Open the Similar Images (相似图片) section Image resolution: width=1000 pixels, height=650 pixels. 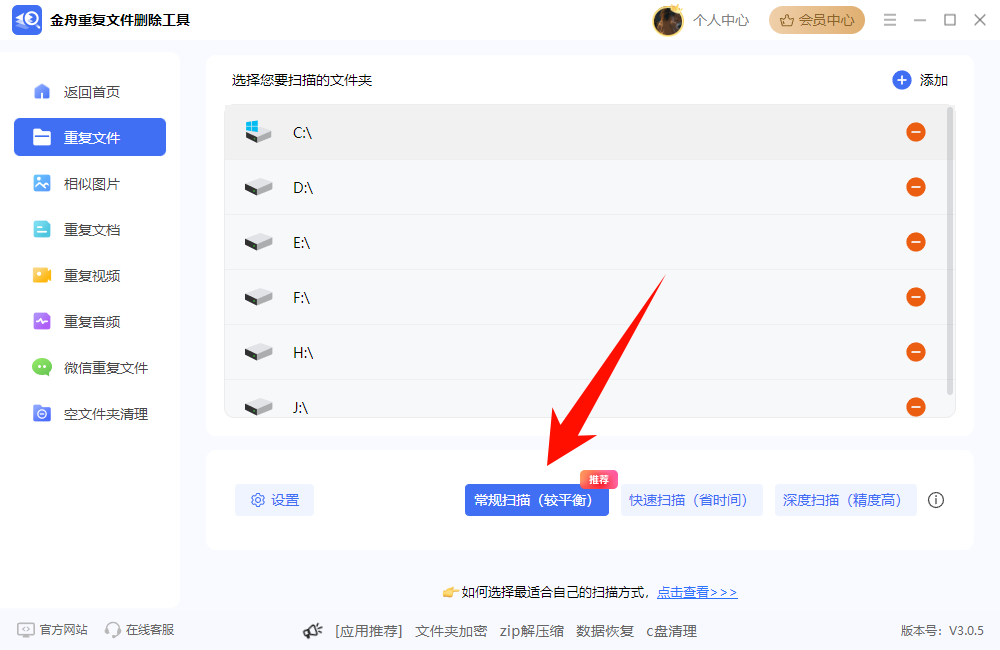(90, 184)
